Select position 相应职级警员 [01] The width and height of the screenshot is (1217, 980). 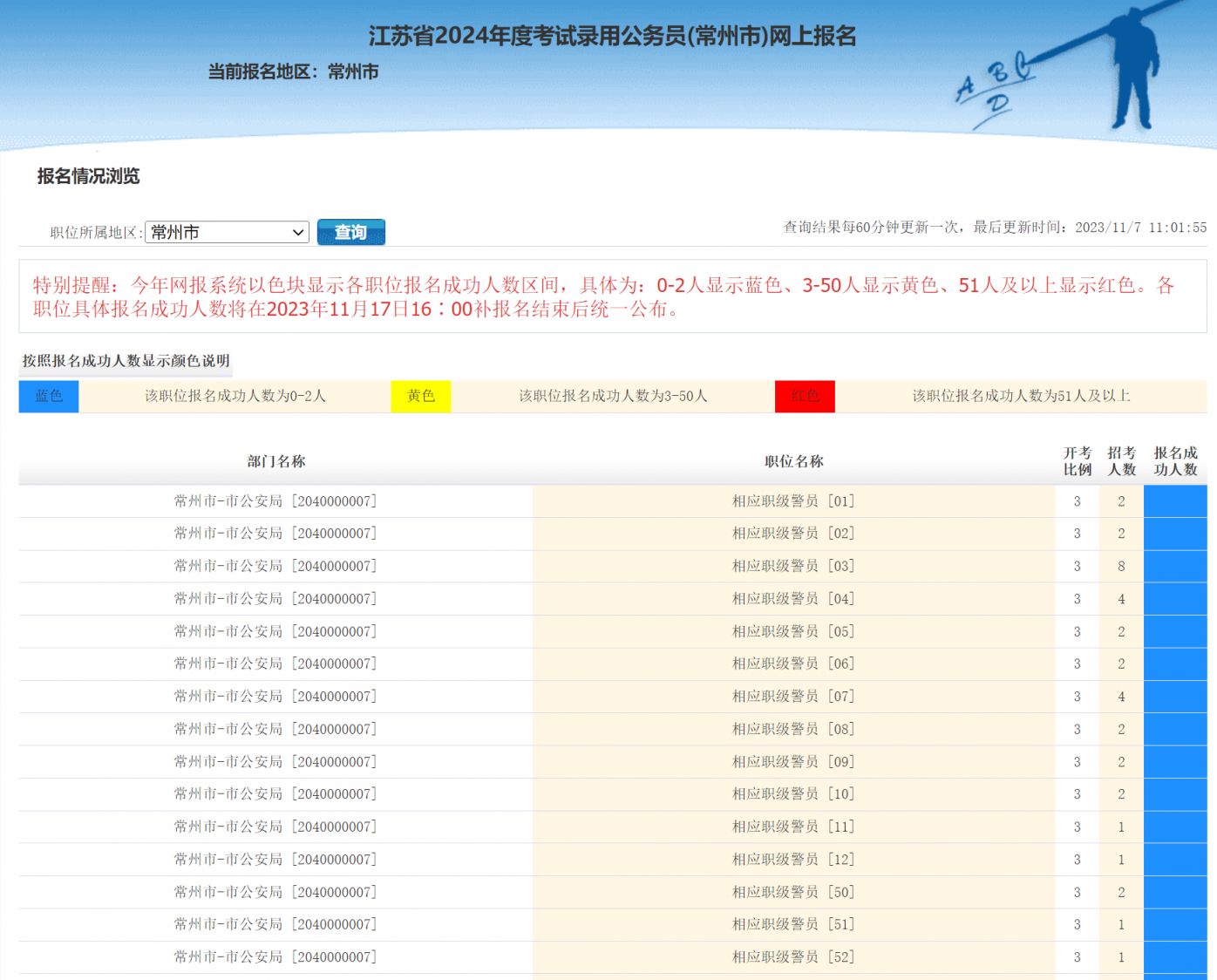click(794, 501)
